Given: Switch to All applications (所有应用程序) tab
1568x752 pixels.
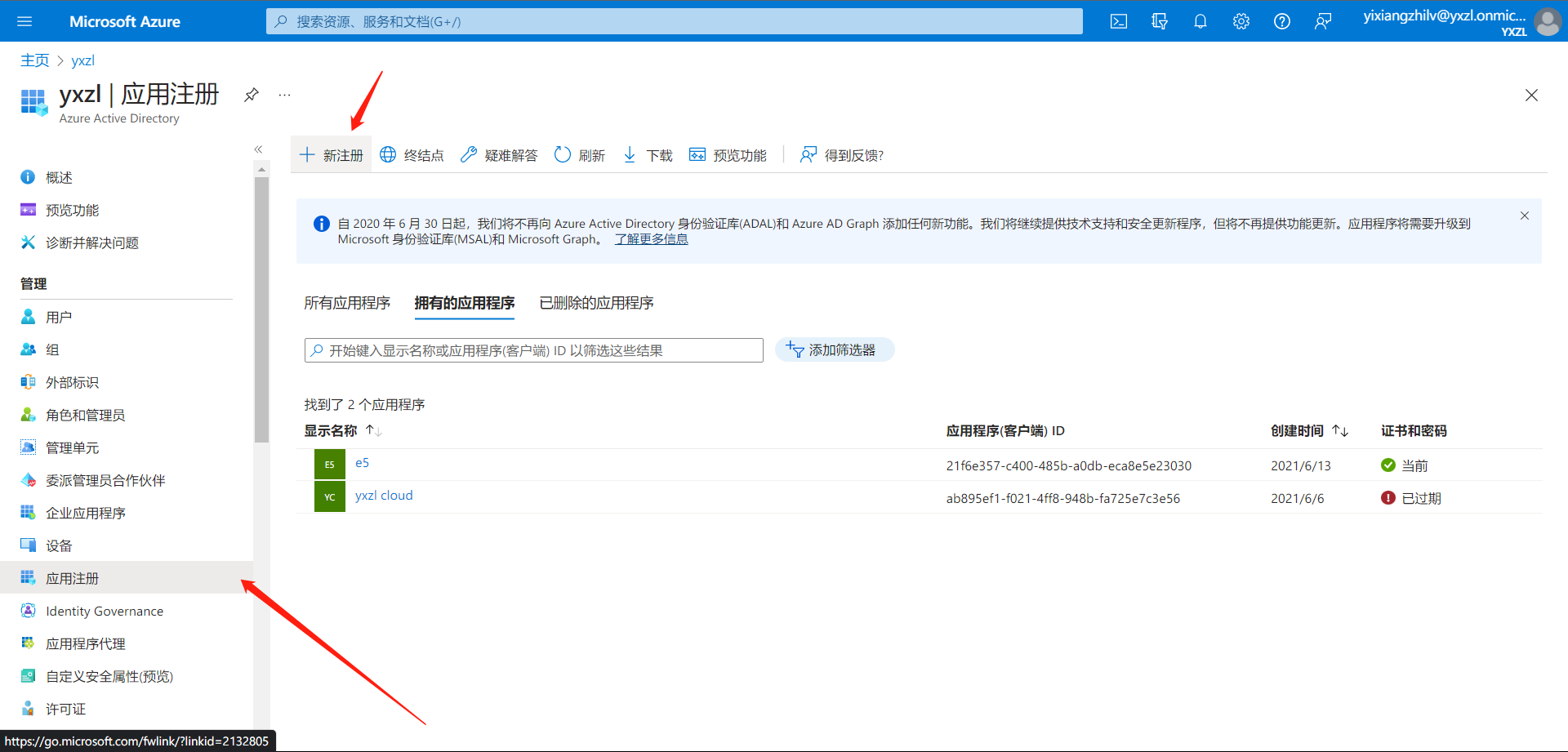Looking at the screenshot, I should tap(347, 303).
